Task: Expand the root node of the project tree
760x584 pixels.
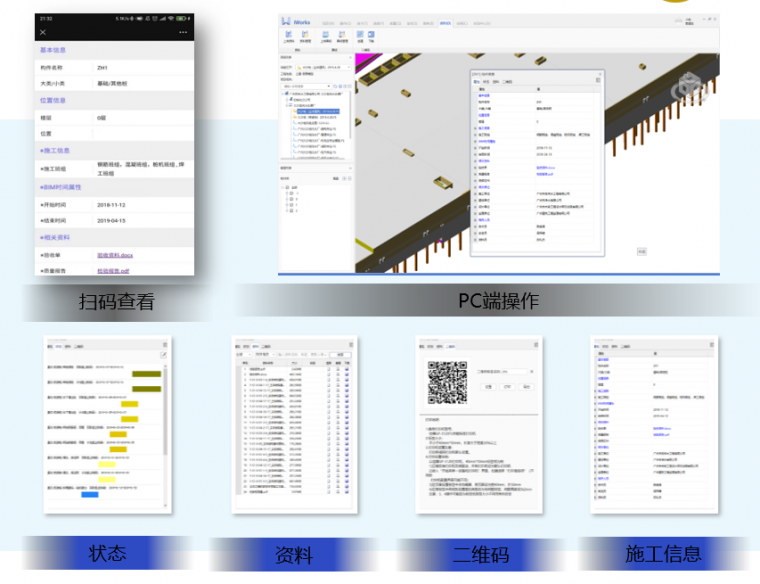Action: pyautogui.click(x=282, y=94)
